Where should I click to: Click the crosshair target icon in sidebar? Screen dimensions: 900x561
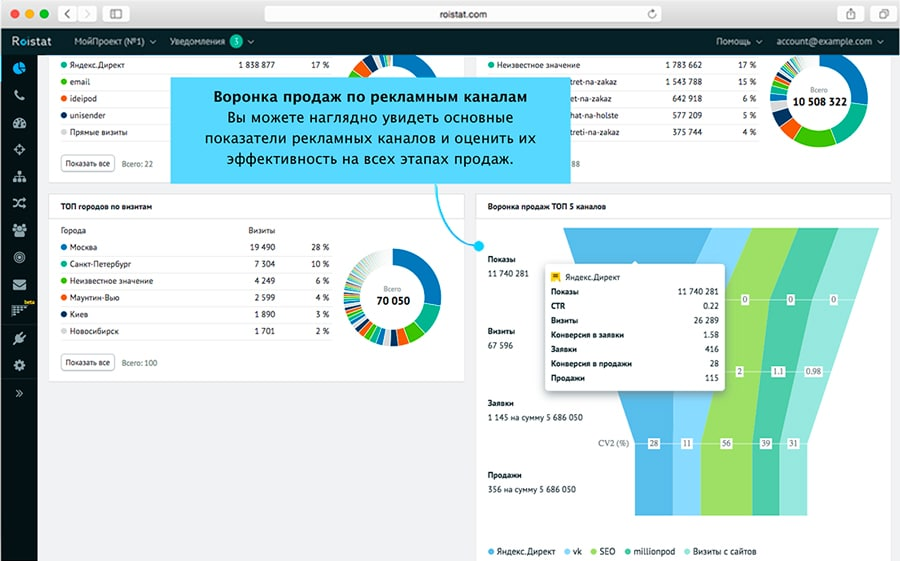(19, 149)
